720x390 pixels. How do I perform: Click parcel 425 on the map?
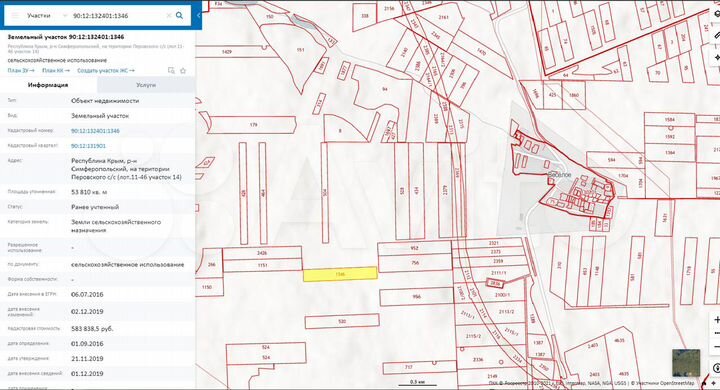(x=552, y=95)
